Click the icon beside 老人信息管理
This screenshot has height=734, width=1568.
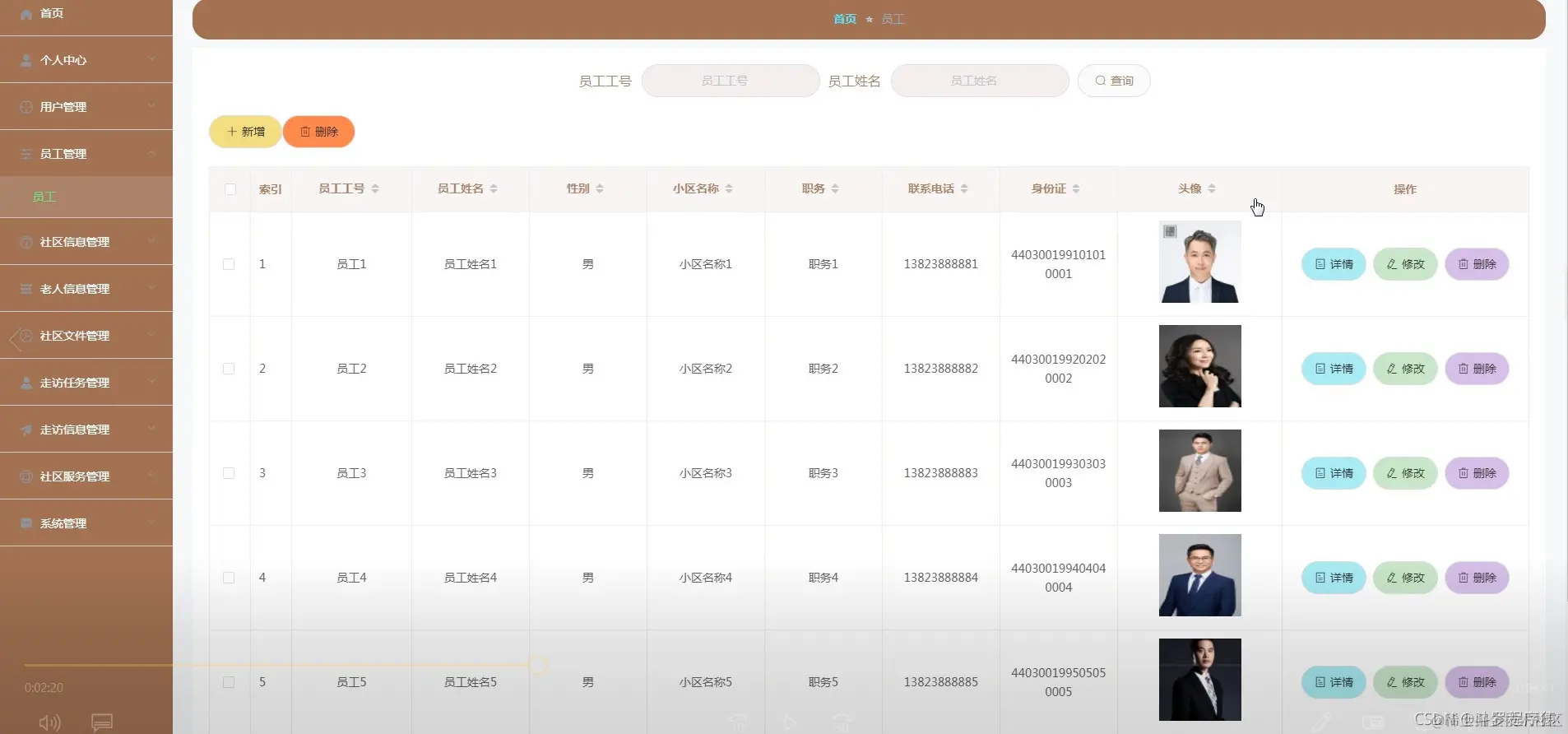(26, 289)
